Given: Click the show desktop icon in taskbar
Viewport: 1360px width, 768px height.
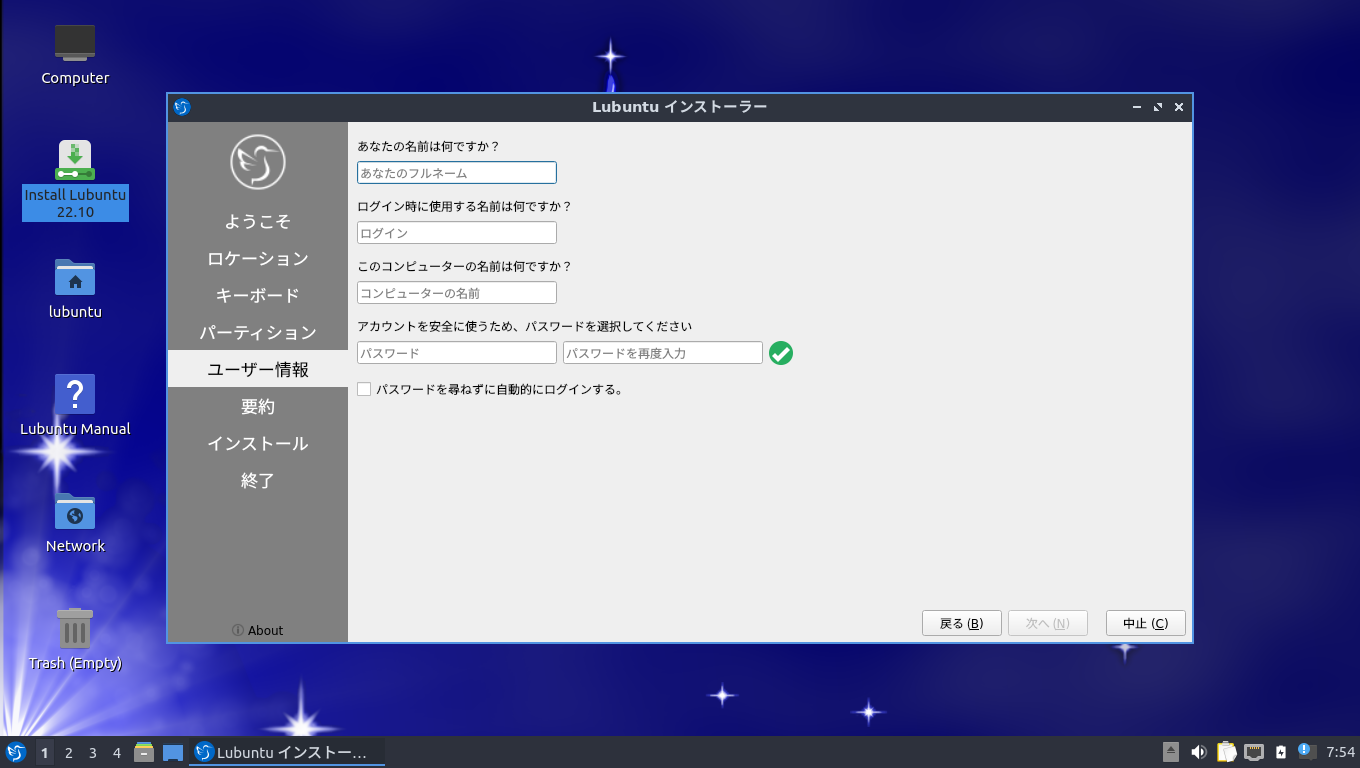Looking at the screenshot, I should (173, 752).
